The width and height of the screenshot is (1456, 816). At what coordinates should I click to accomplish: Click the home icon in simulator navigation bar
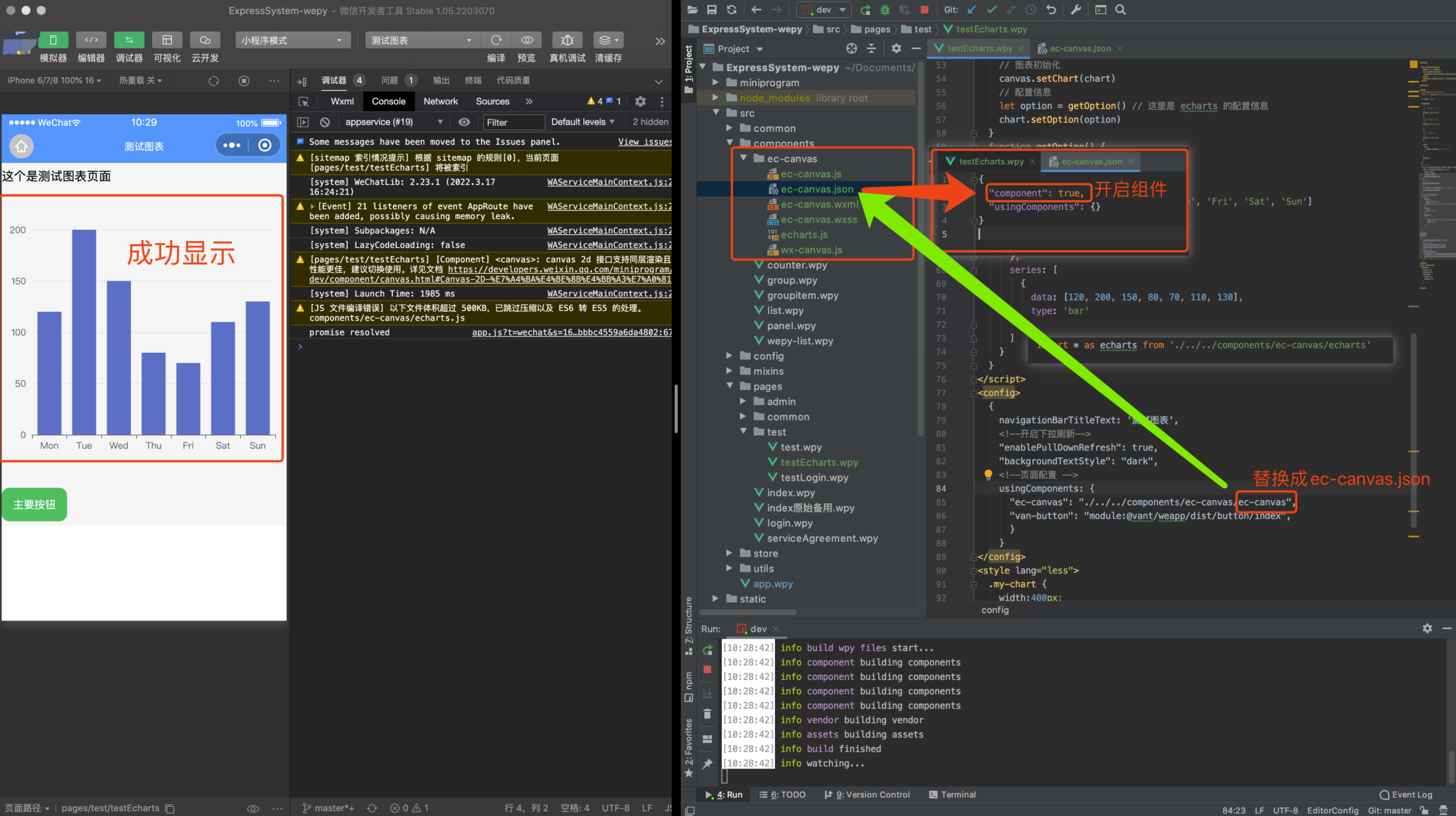pyautogui.click(x=22, y=146)
